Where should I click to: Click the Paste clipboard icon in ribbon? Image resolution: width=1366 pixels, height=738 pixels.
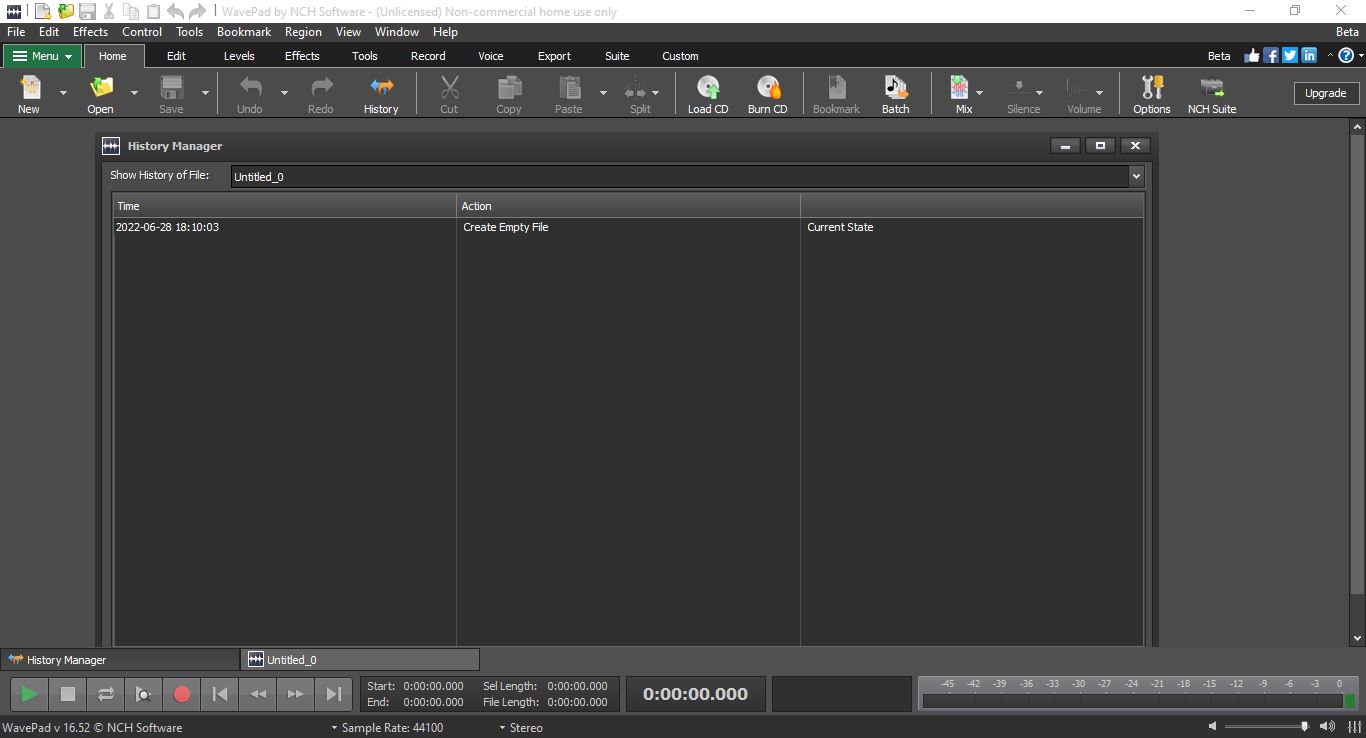[569, 94]
